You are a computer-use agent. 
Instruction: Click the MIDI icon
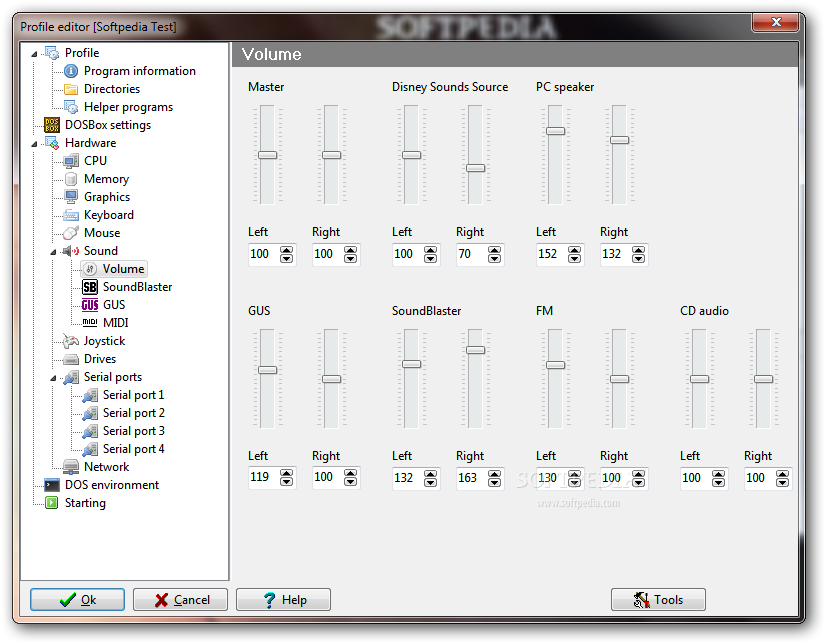click(90, 322)
